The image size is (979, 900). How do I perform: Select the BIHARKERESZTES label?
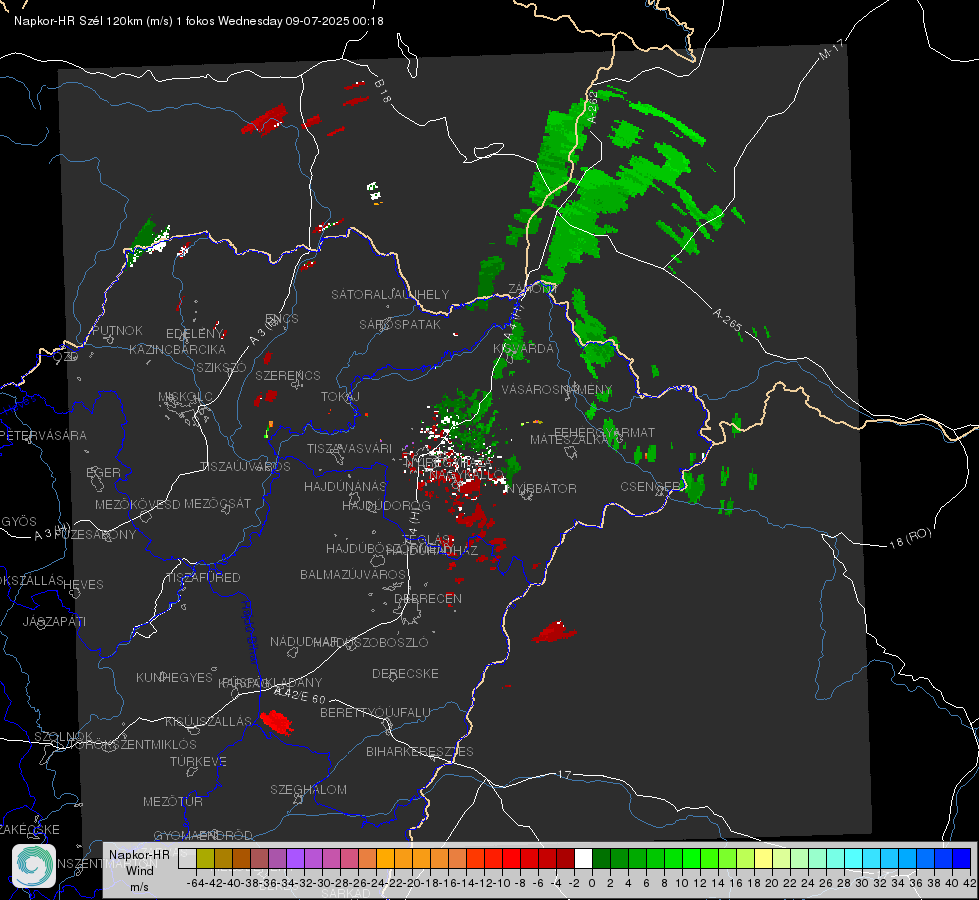[x=420, y=751]
